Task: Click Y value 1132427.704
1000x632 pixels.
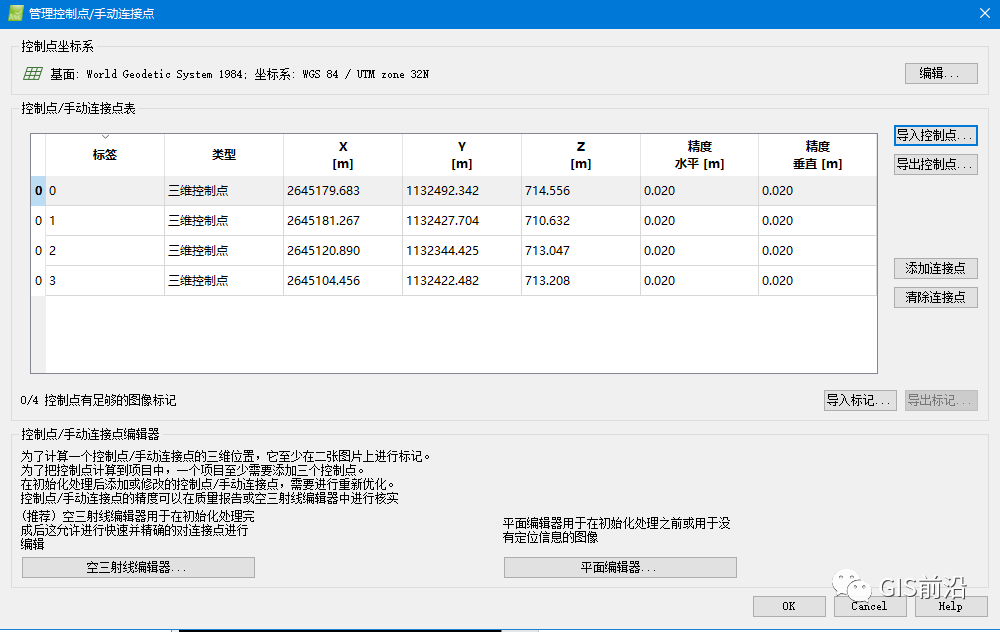Action: point(462,221)
